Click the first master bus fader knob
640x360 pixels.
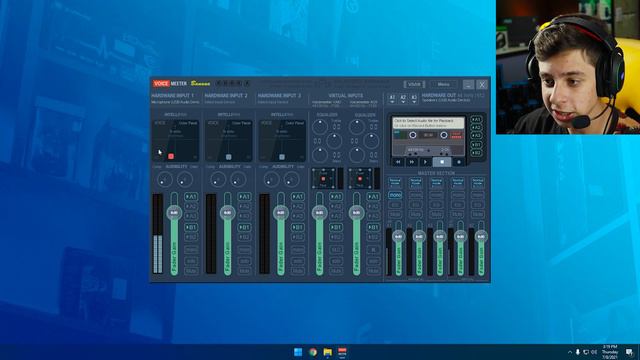point(398,236)
